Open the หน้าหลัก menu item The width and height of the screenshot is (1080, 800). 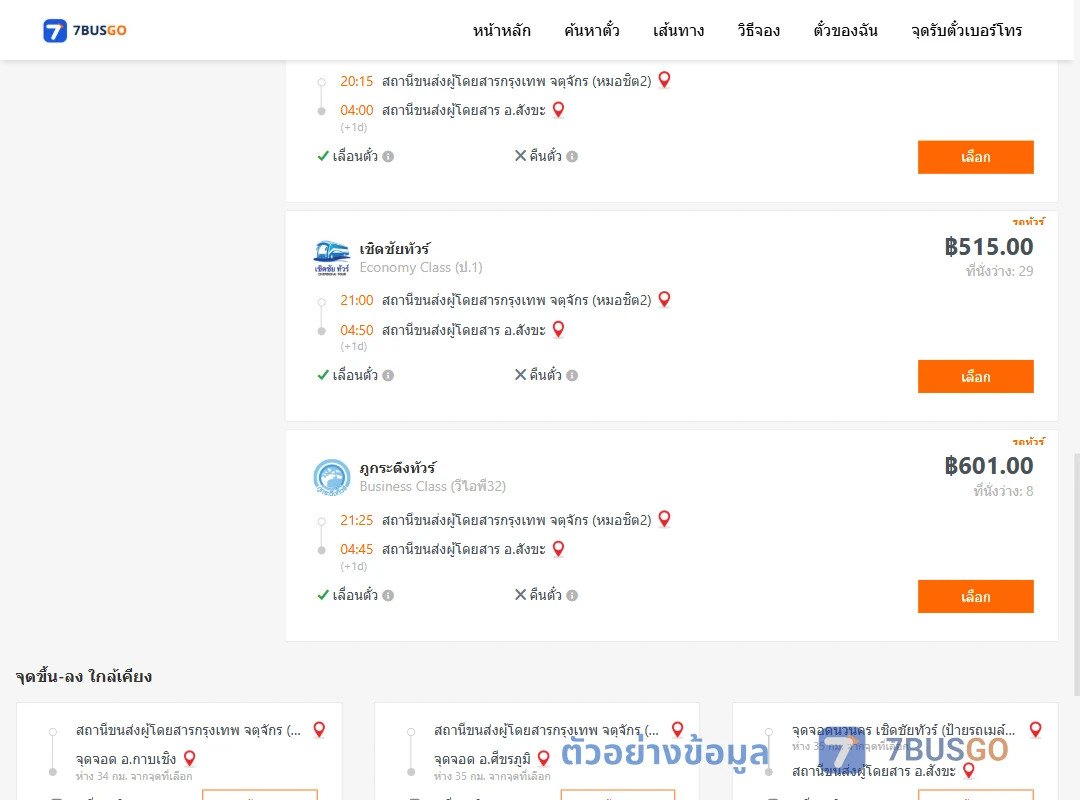coord(501,30)
